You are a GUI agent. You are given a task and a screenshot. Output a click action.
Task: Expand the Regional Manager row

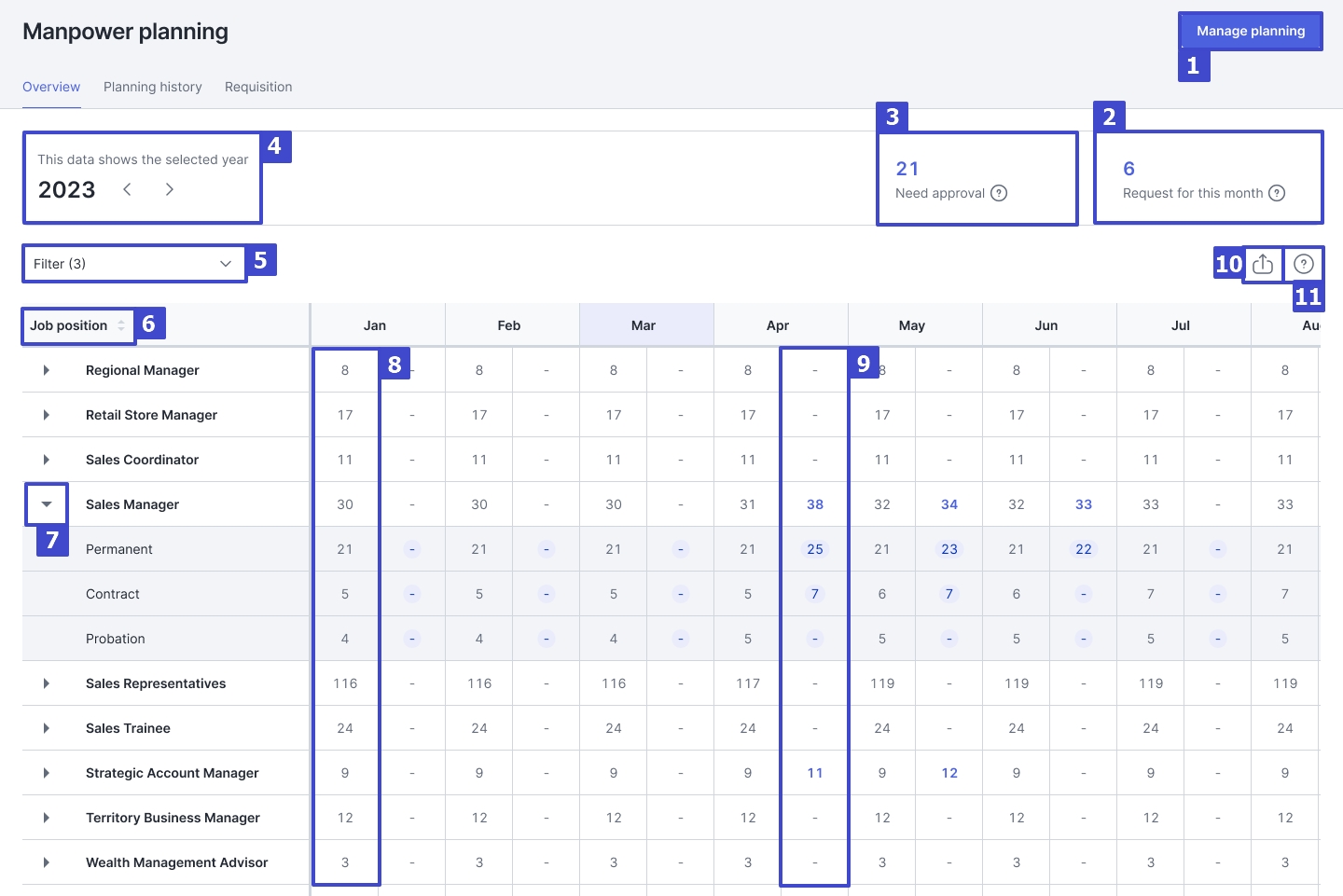47,370
